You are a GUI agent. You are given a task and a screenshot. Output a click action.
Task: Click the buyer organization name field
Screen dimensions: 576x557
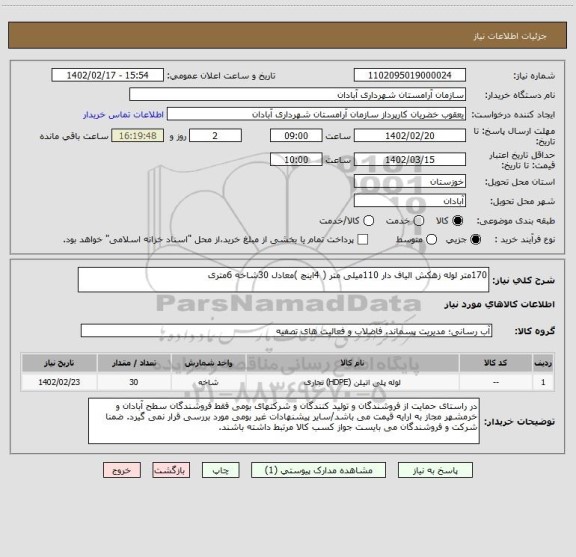[297, 95]
